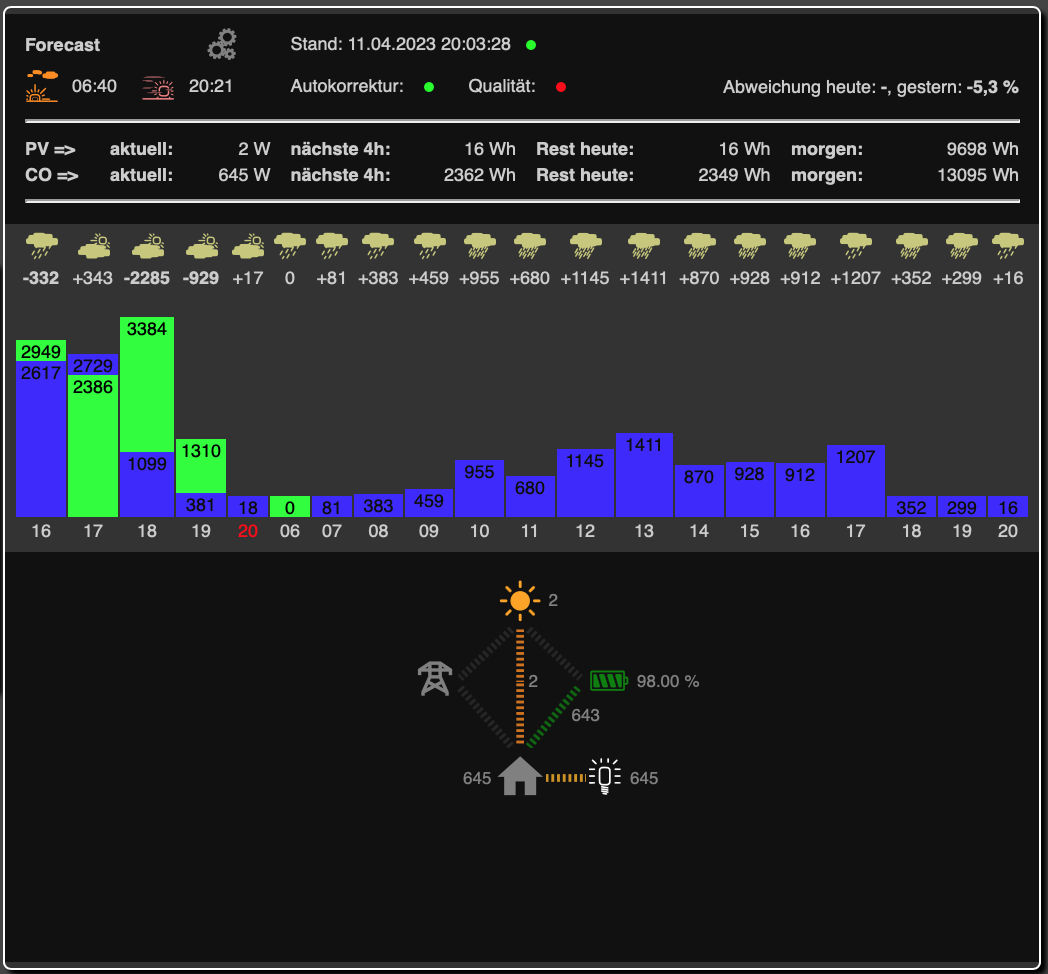
Task: Click the CO morgen value 13095 Wh
Action: pyautogui.click(x=978, y=175)
